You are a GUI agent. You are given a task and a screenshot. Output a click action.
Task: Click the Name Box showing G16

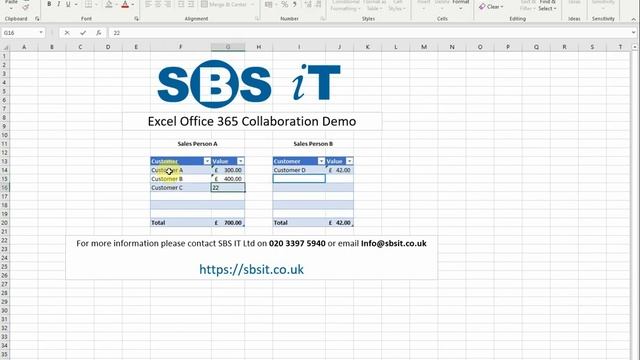(x=20, y=33)
